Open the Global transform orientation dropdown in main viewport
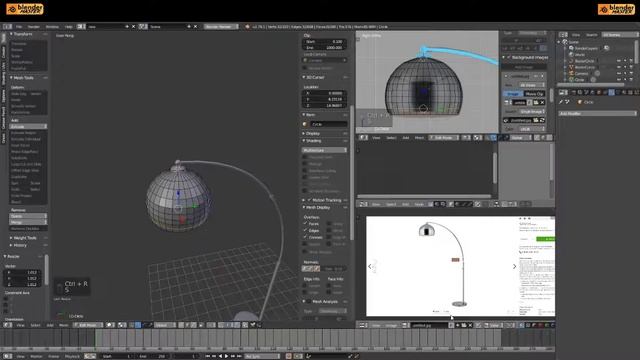The image size is (640, 360). point(164,325)
